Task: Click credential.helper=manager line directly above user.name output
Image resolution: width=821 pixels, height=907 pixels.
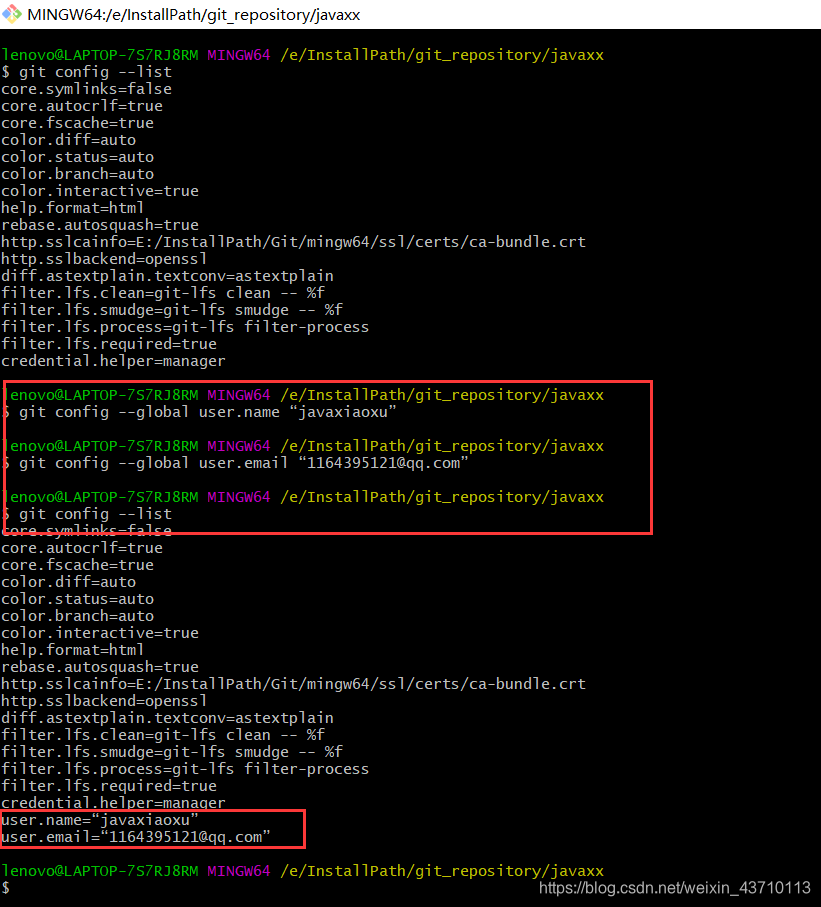Action: (113, 803)
